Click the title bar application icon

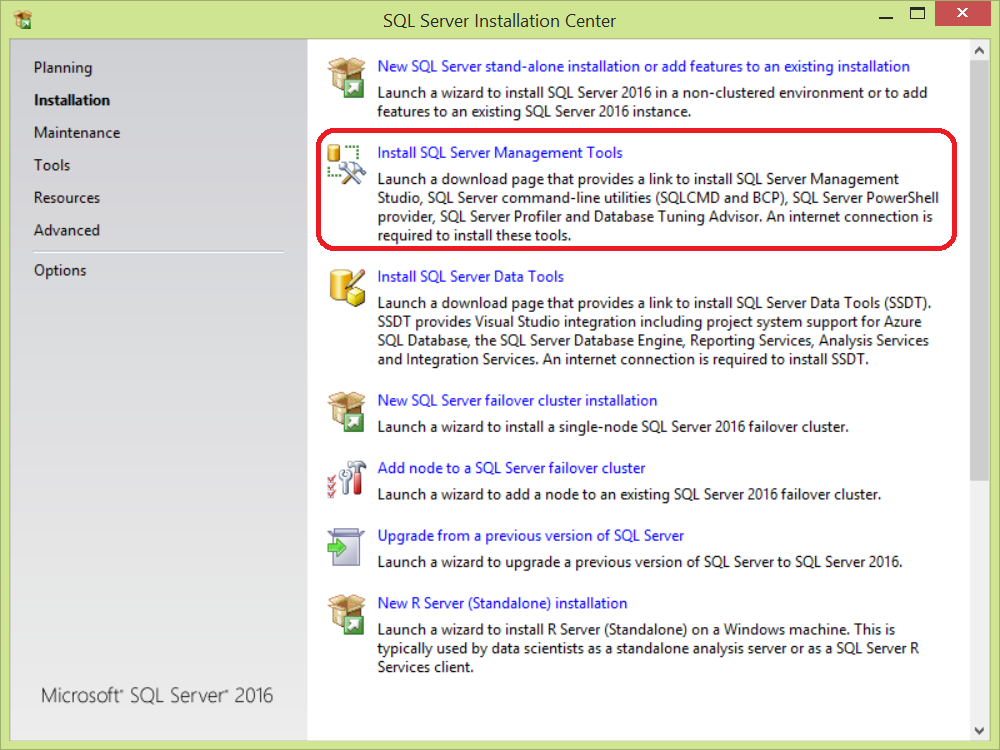(x=23, y=20)
